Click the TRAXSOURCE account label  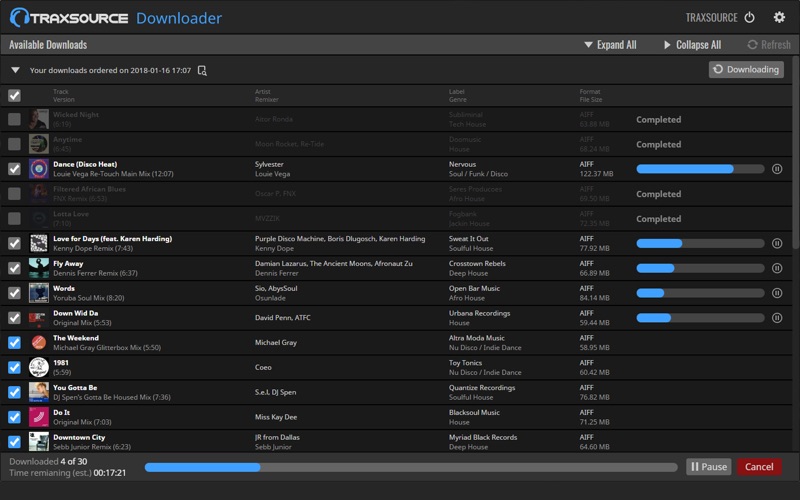click(x=711, y=17)
